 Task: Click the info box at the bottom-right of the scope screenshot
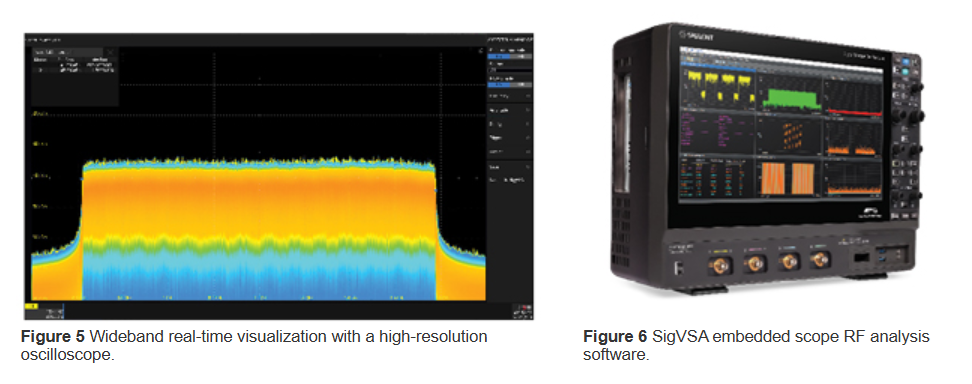point(522,311)
